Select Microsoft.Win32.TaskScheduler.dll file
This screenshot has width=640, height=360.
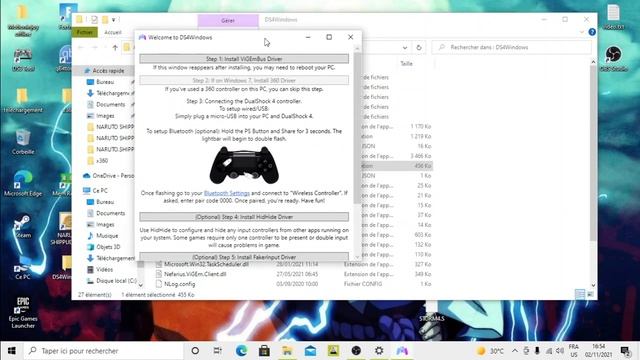tap(206, 264)
